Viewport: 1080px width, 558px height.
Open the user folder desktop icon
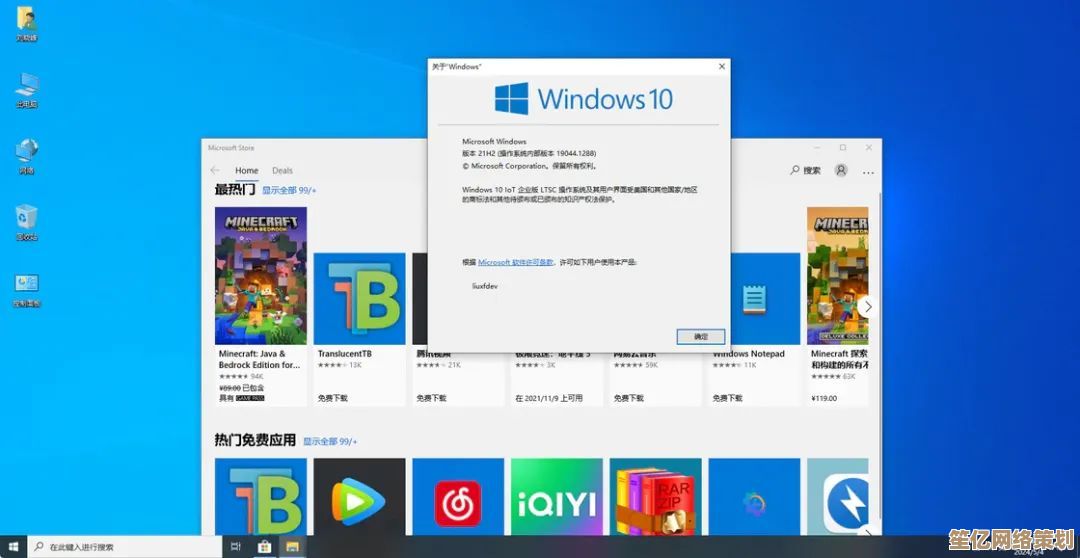[x=27, y=23]
